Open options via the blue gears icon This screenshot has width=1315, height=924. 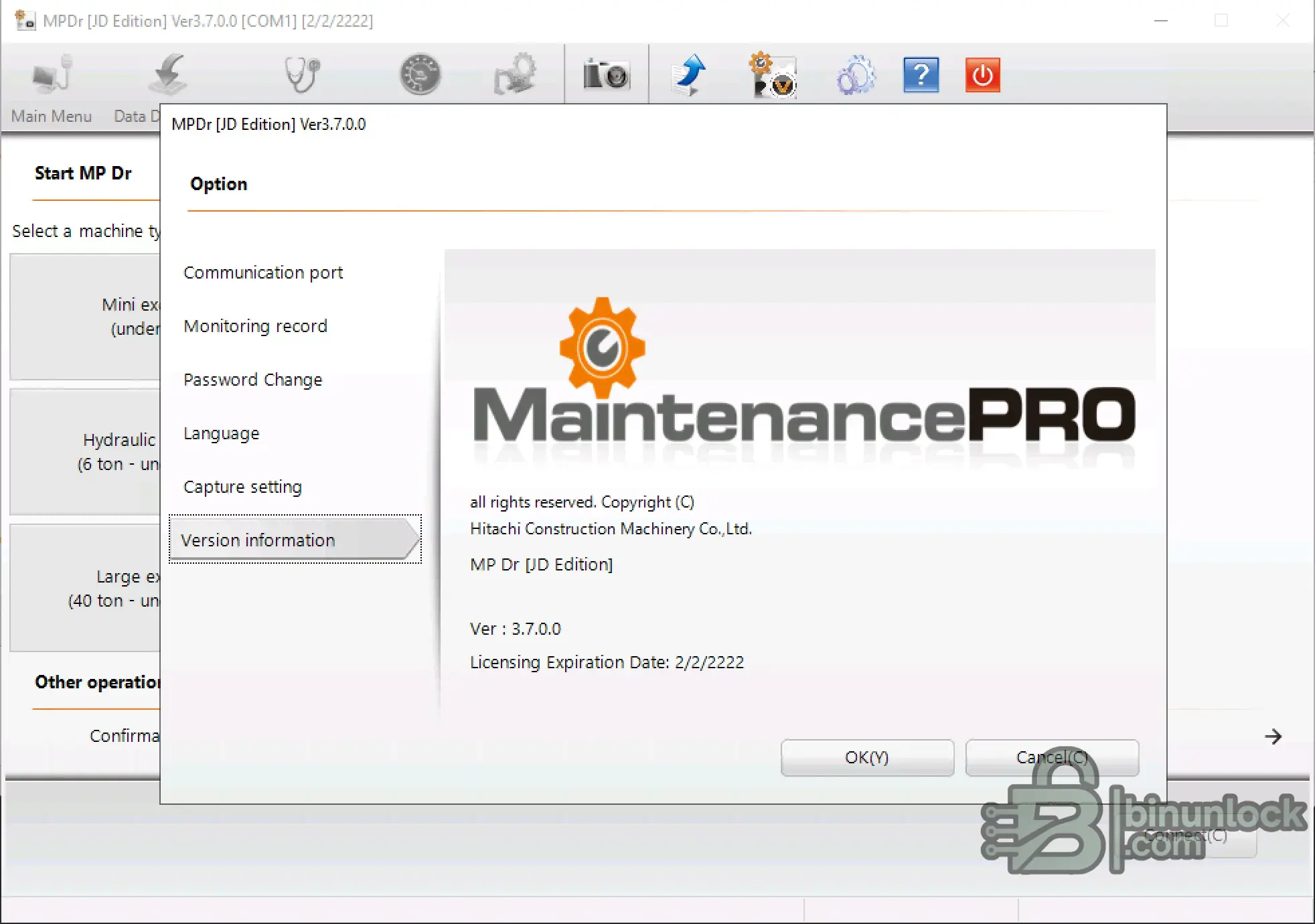(x=856, y=75)
